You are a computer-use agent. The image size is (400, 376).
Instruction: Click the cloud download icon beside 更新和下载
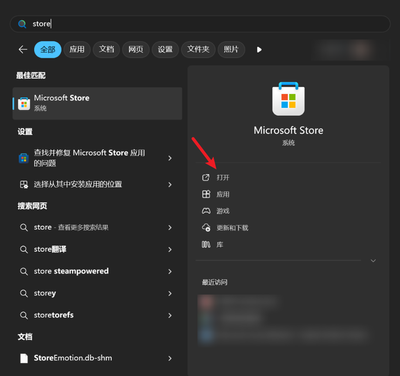pos(206,228)
